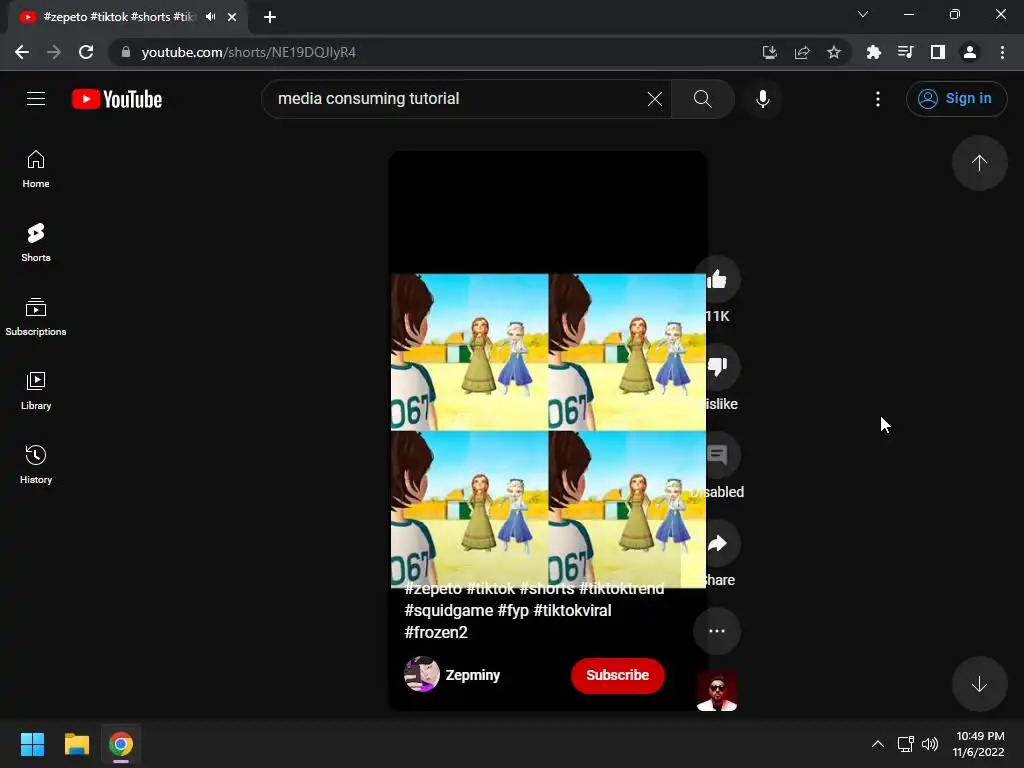Open File Explorer from taskbar
This screenshot has width=1024, height=768.
(76, 744)
